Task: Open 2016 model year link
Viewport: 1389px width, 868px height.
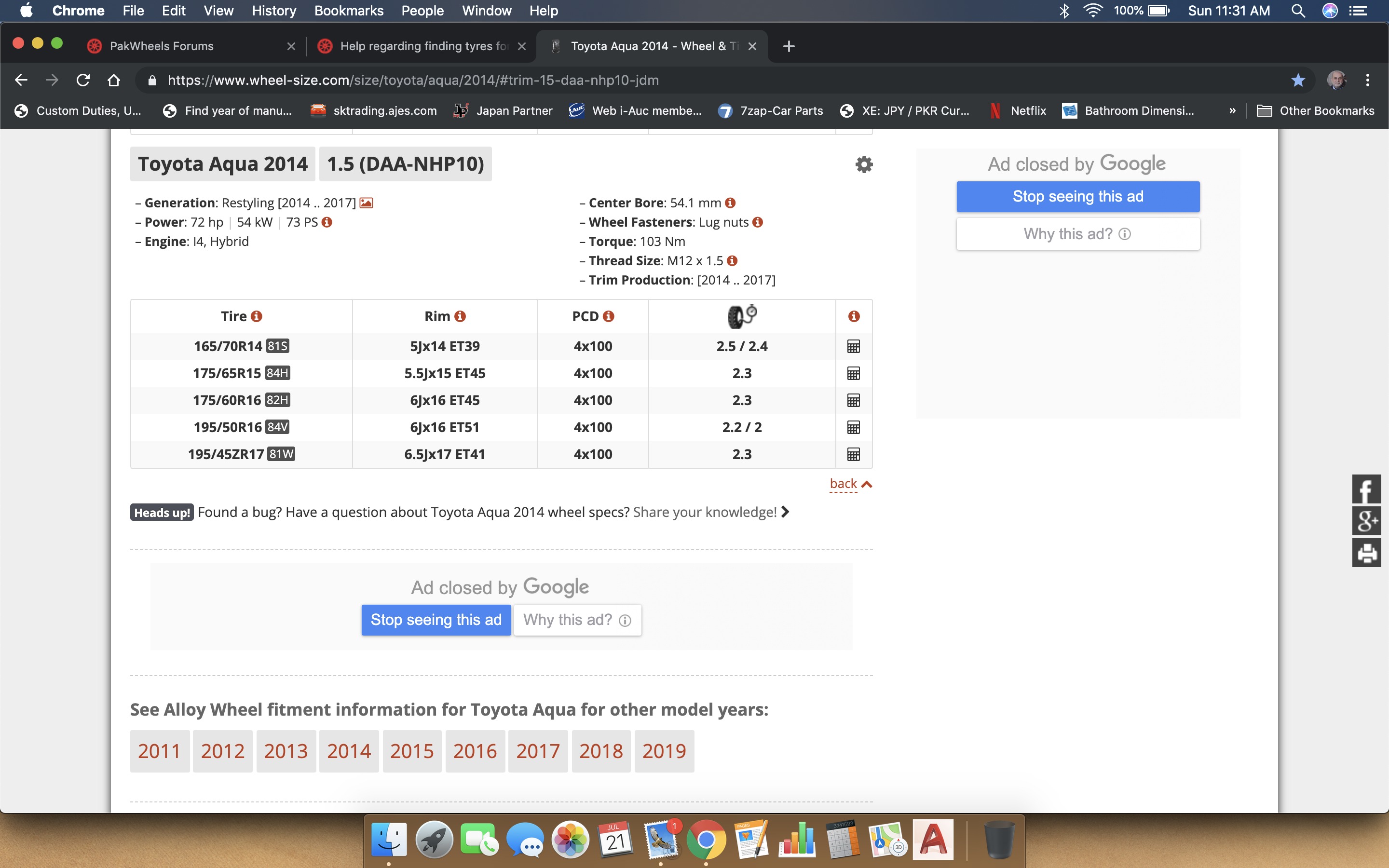Action: pyautogui.click(x=475, y=751)
